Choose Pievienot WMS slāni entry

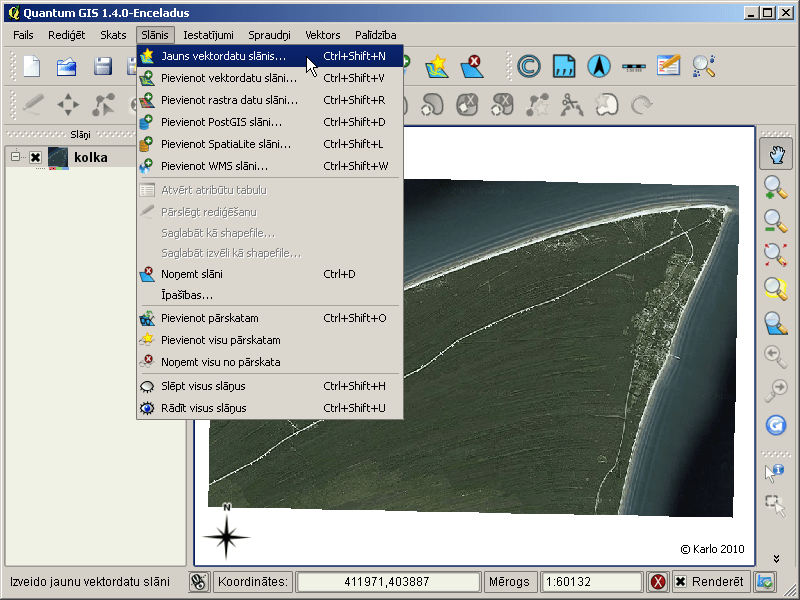click(x=270, y=166)
